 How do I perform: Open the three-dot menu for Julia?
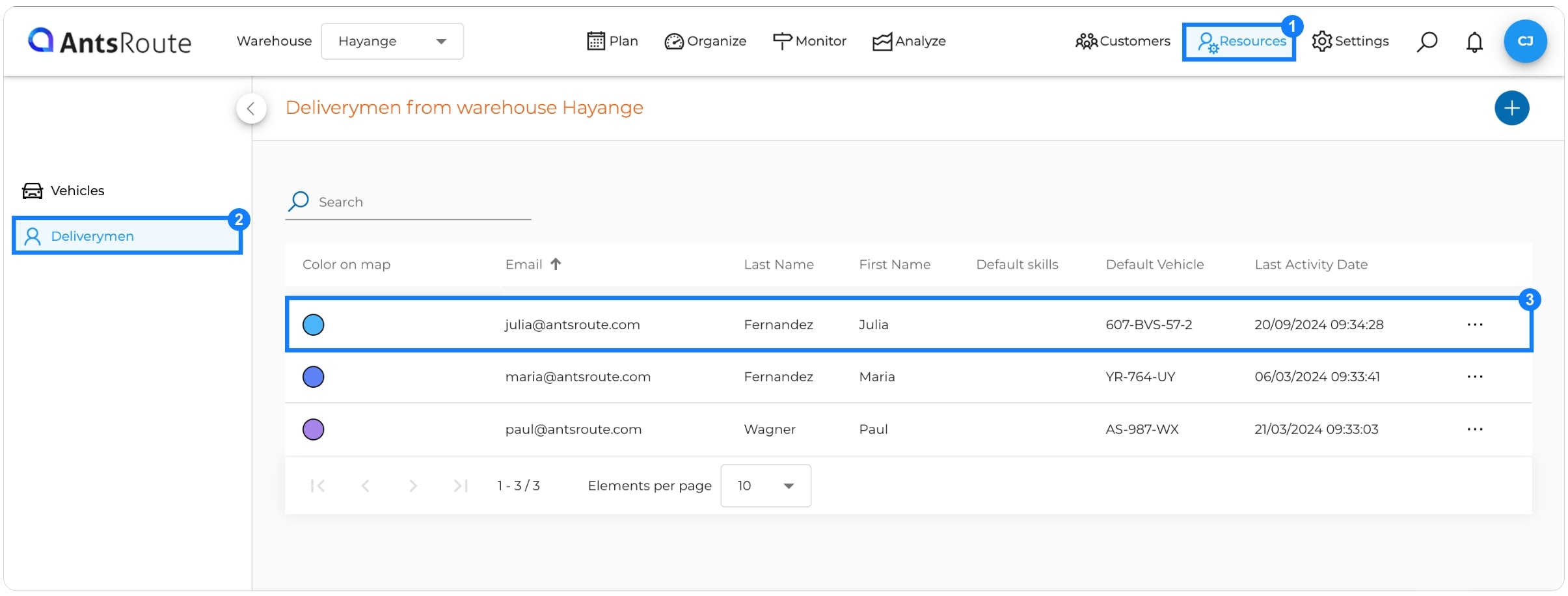[x=1475, y=325]
